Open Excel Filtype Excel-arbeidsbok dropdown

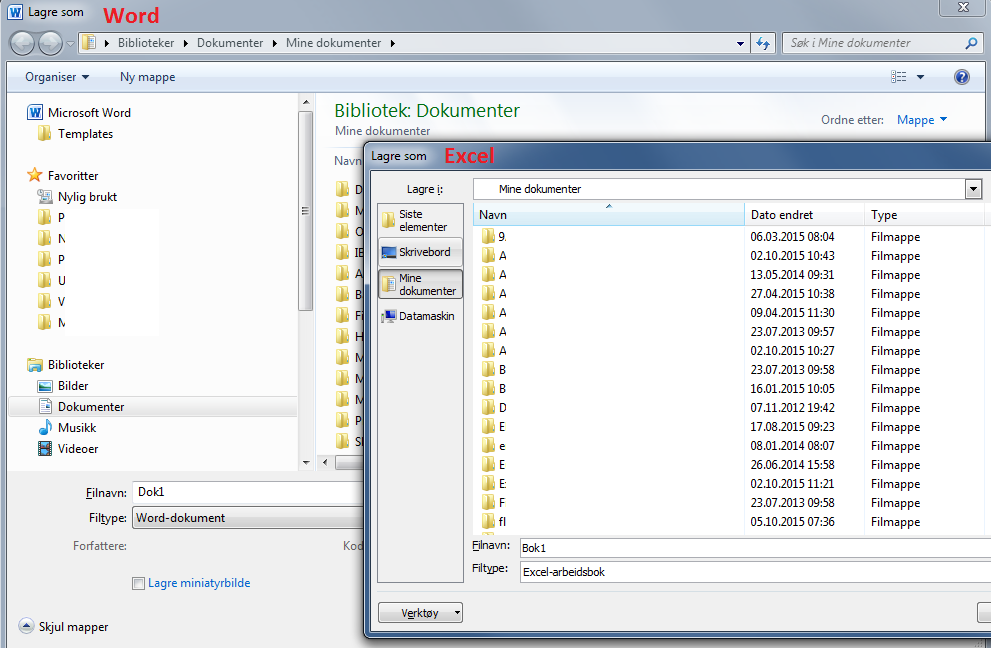coord(755,572)
